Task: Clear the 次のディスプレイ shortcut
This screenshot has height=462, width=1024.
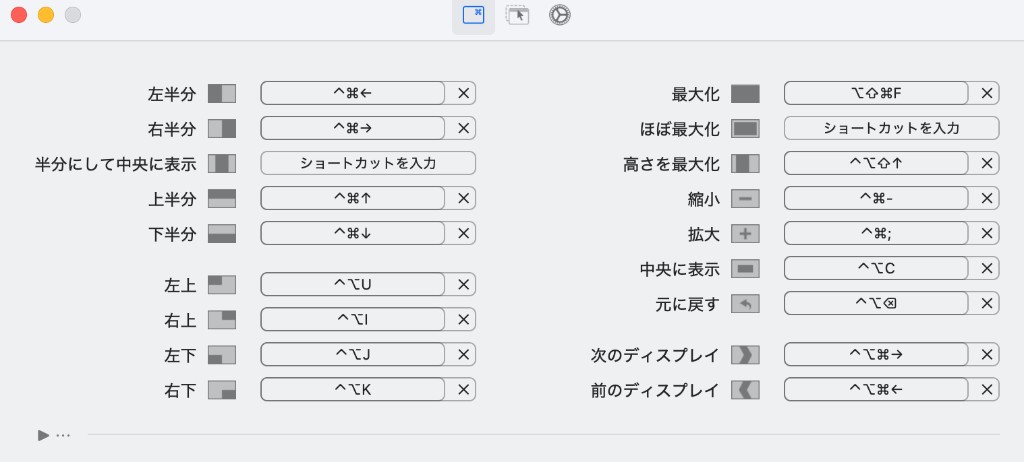Action: 986,354
